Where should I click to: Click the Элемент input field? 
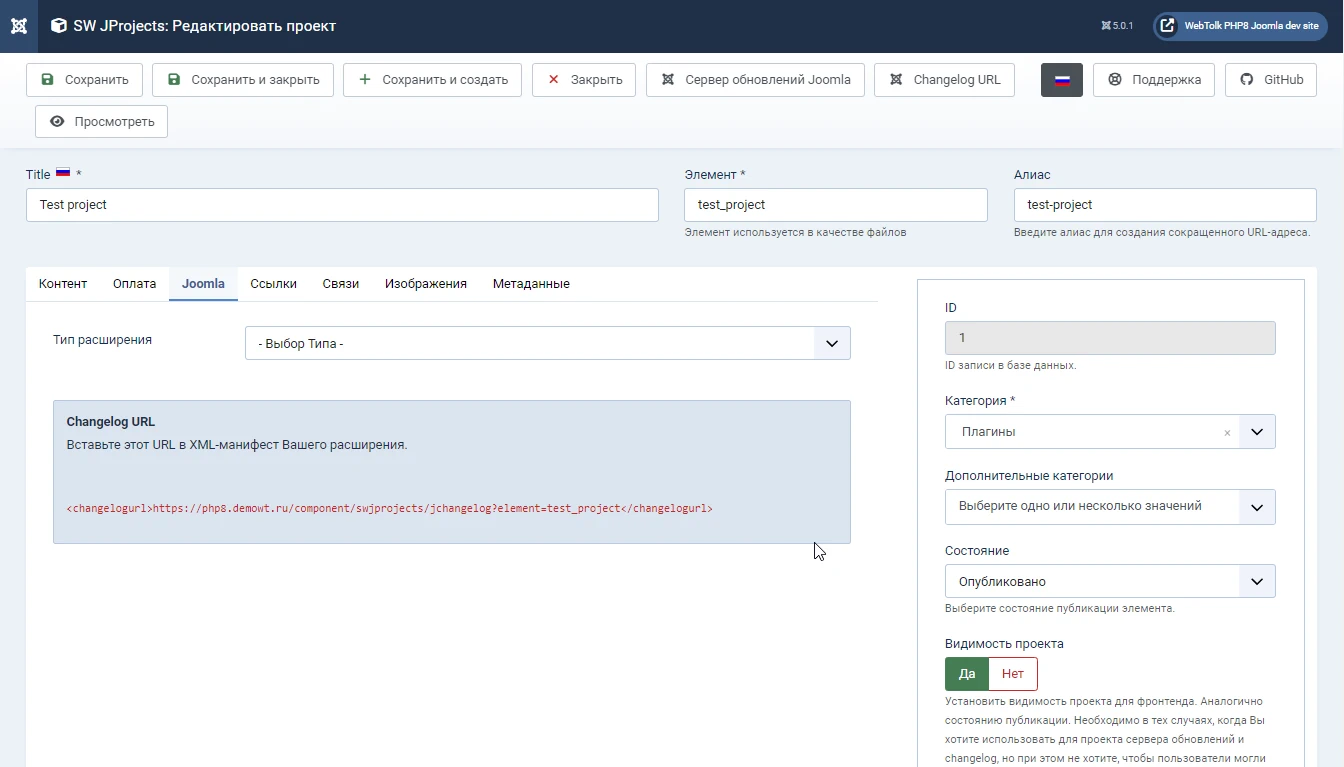tap(836, 205)
